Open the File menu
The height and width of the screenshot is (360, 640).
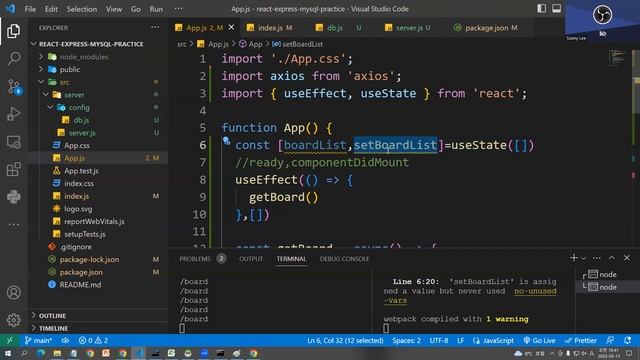click(30, 9)
